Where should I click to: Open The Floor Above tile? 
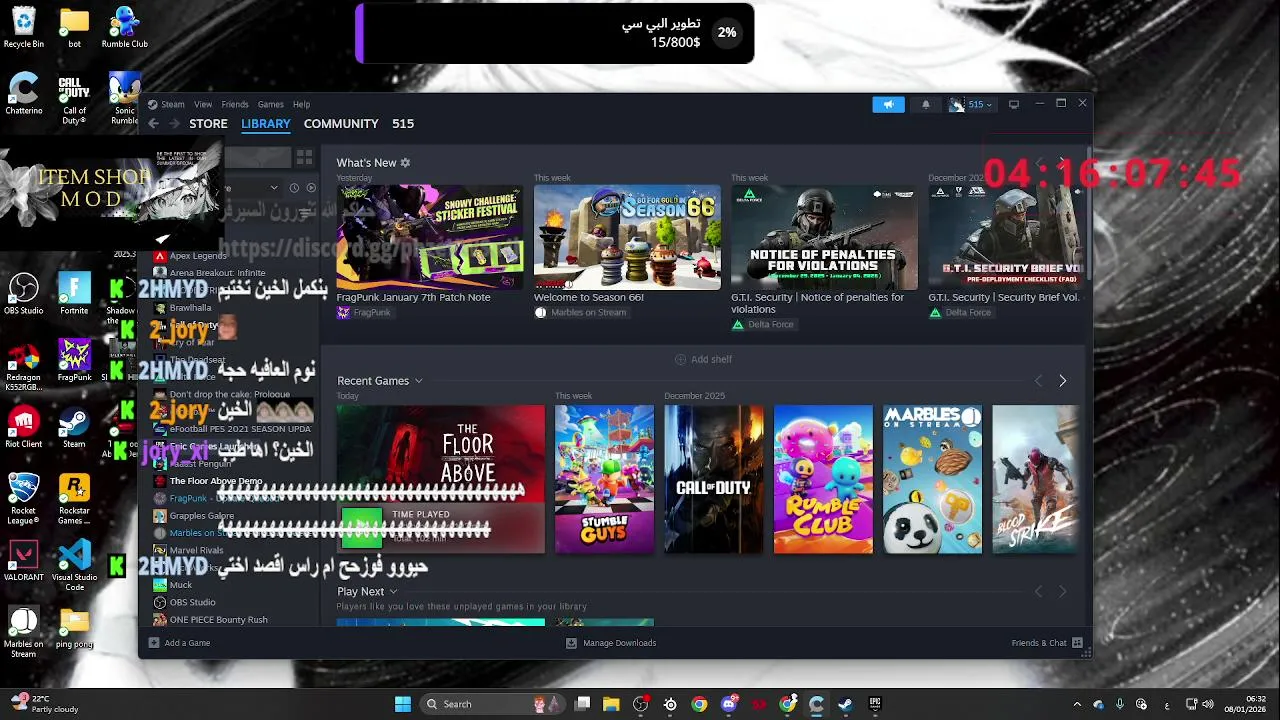(440, 479)
